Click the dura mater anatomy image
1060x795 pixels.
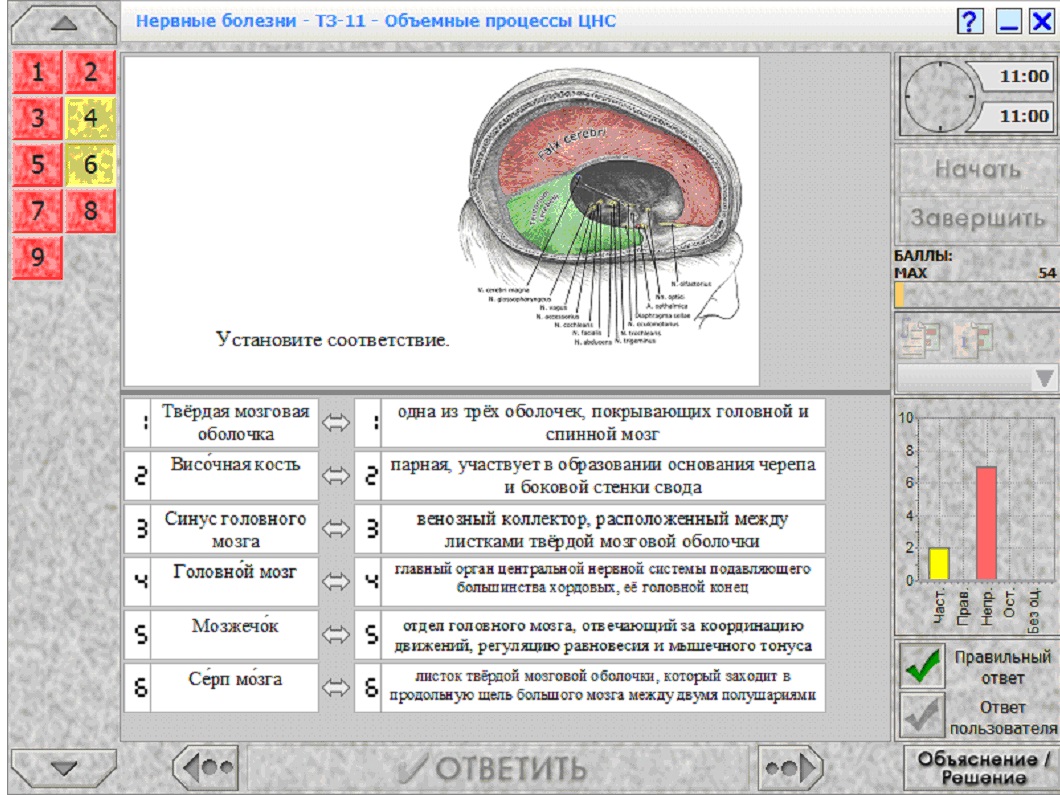point(598,206)
